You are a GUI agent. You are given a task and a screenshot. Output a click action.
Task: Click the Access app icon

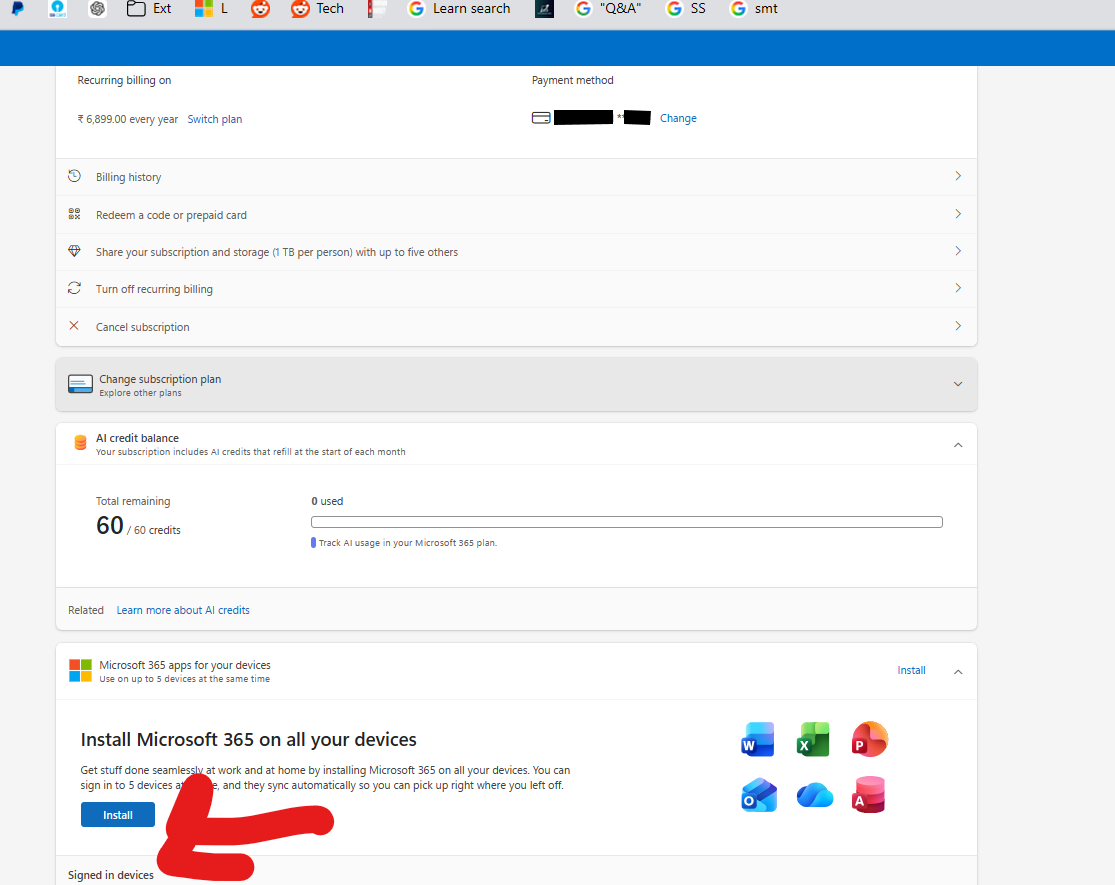(x=868, y=795)
